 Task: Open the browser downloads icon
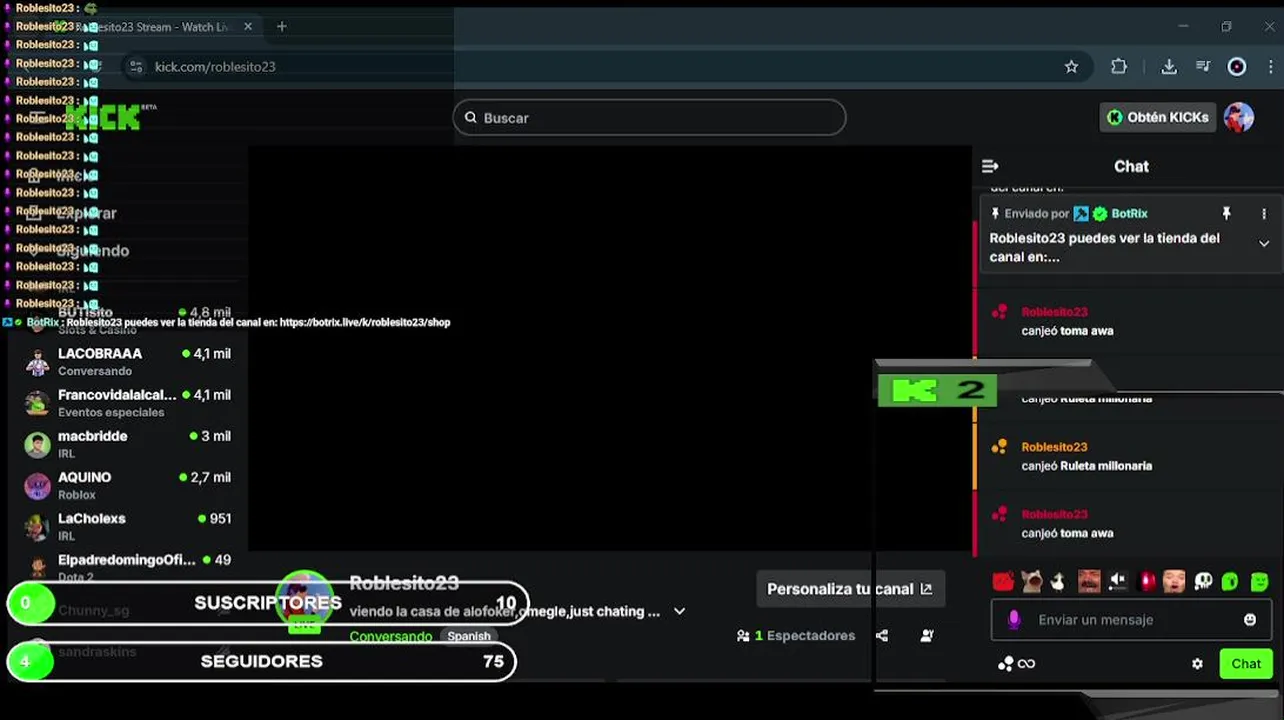pyautogui.click(x=1168, y=67)
